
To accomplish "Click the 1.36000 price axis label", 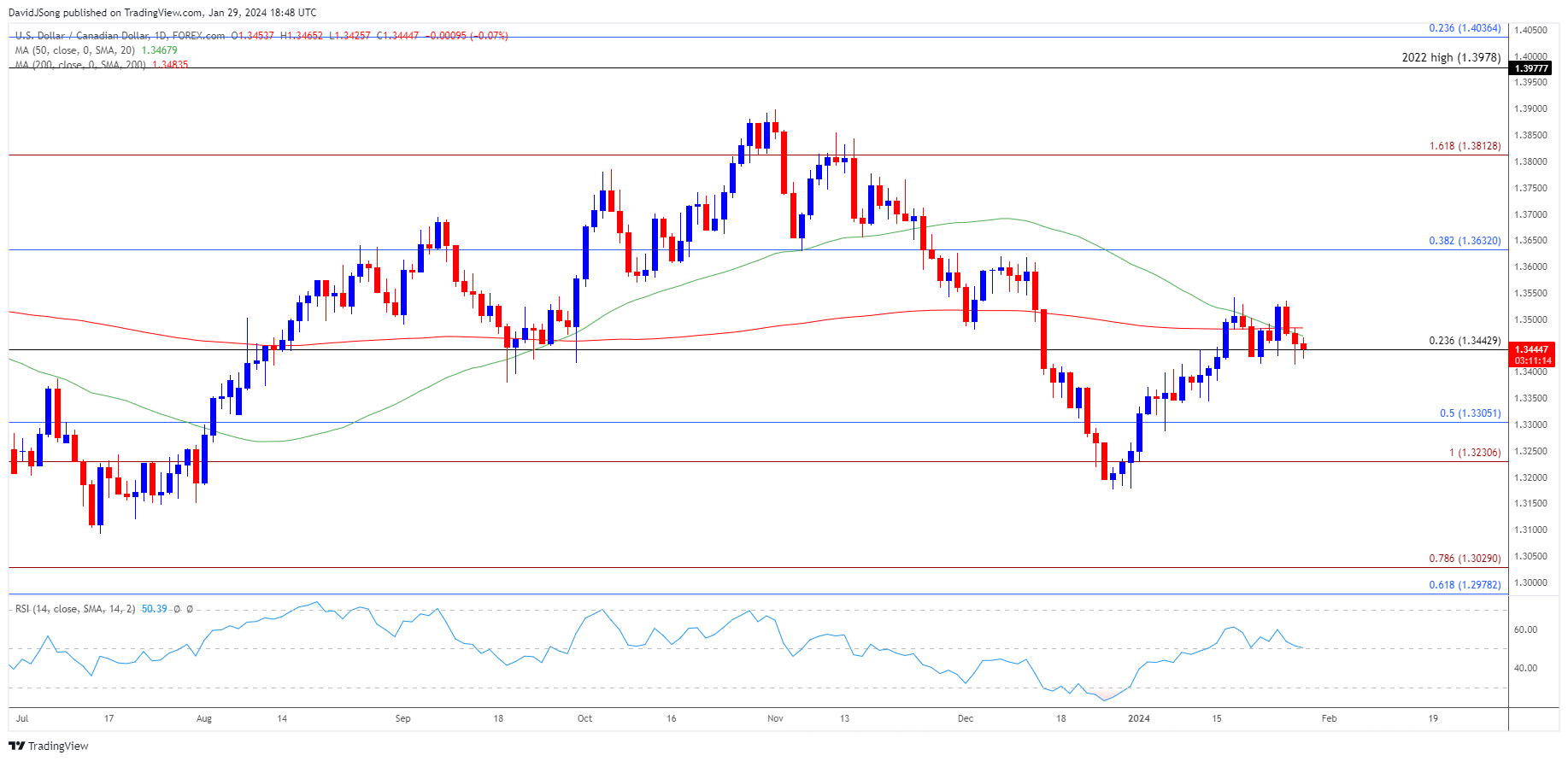I will (x=1530, y=266).
